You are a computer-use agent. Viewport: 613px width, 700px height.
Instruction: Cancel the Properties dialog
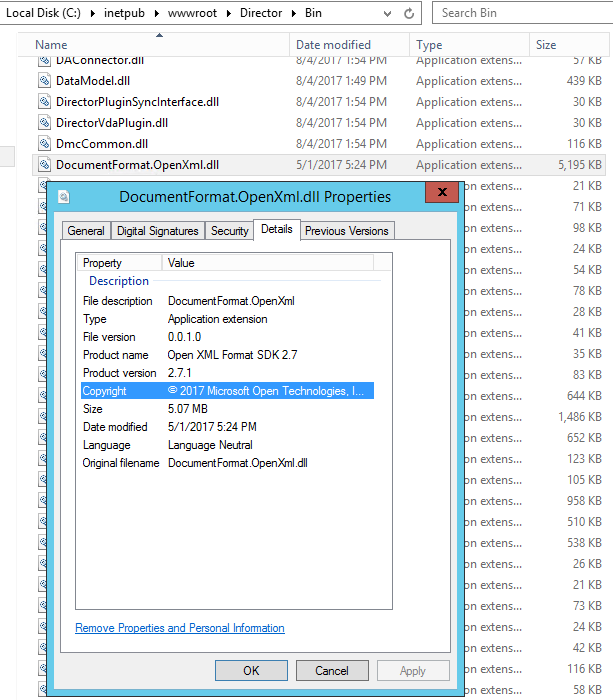[331, 671]
